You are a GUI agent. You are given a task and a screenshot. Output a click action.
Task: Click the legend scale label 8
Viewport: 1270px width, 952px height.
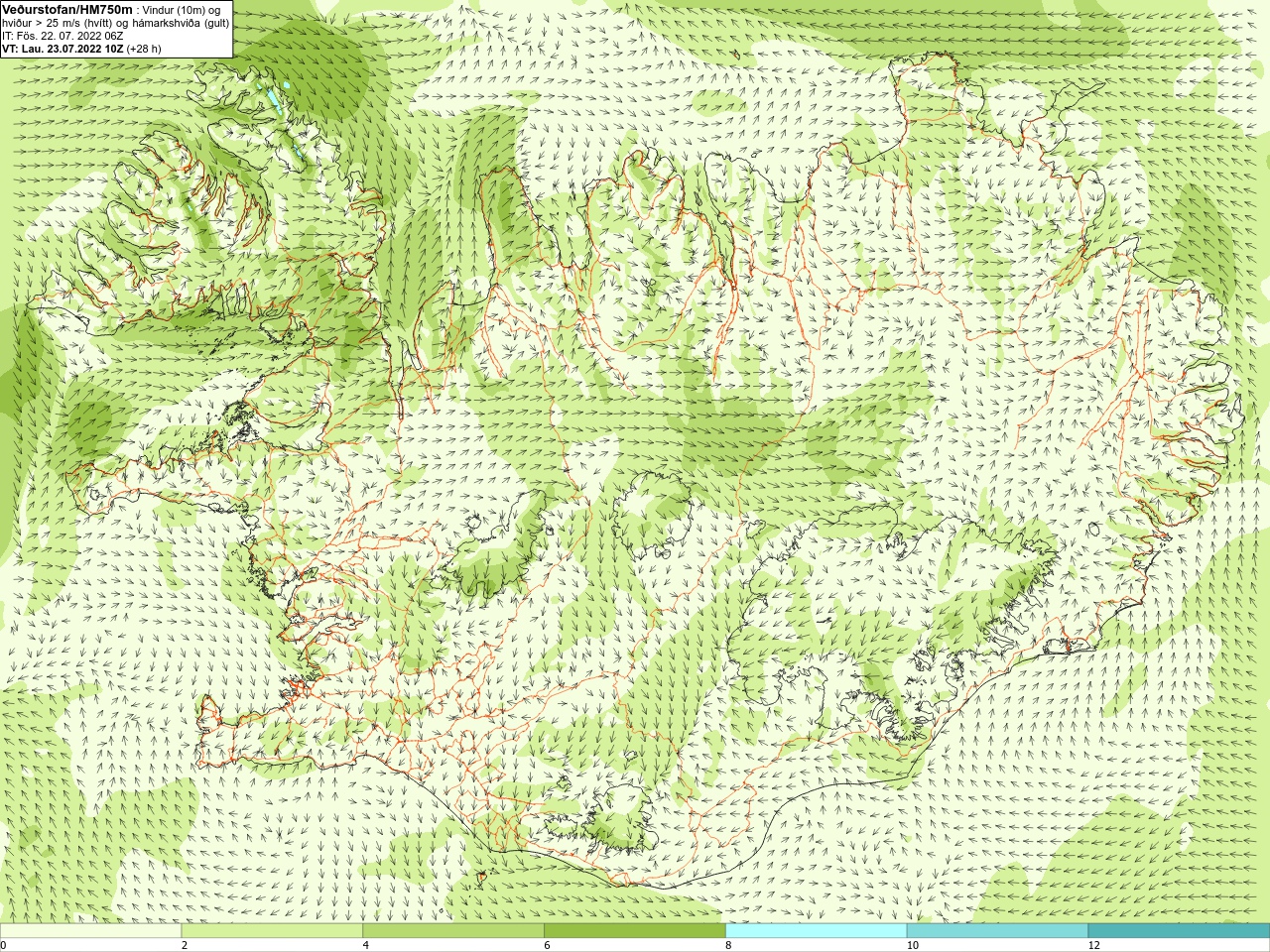click(x=728, y=945)
